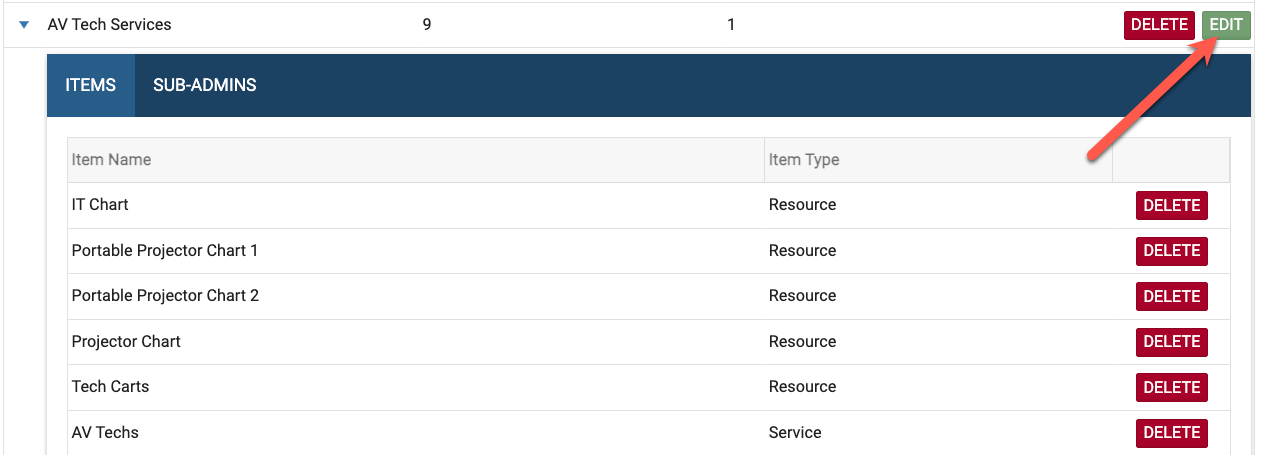Image resolution: width=1264 pixels, height=455 pixels.
Task: Click the Projector Chart item name
Action: [126, 342]
